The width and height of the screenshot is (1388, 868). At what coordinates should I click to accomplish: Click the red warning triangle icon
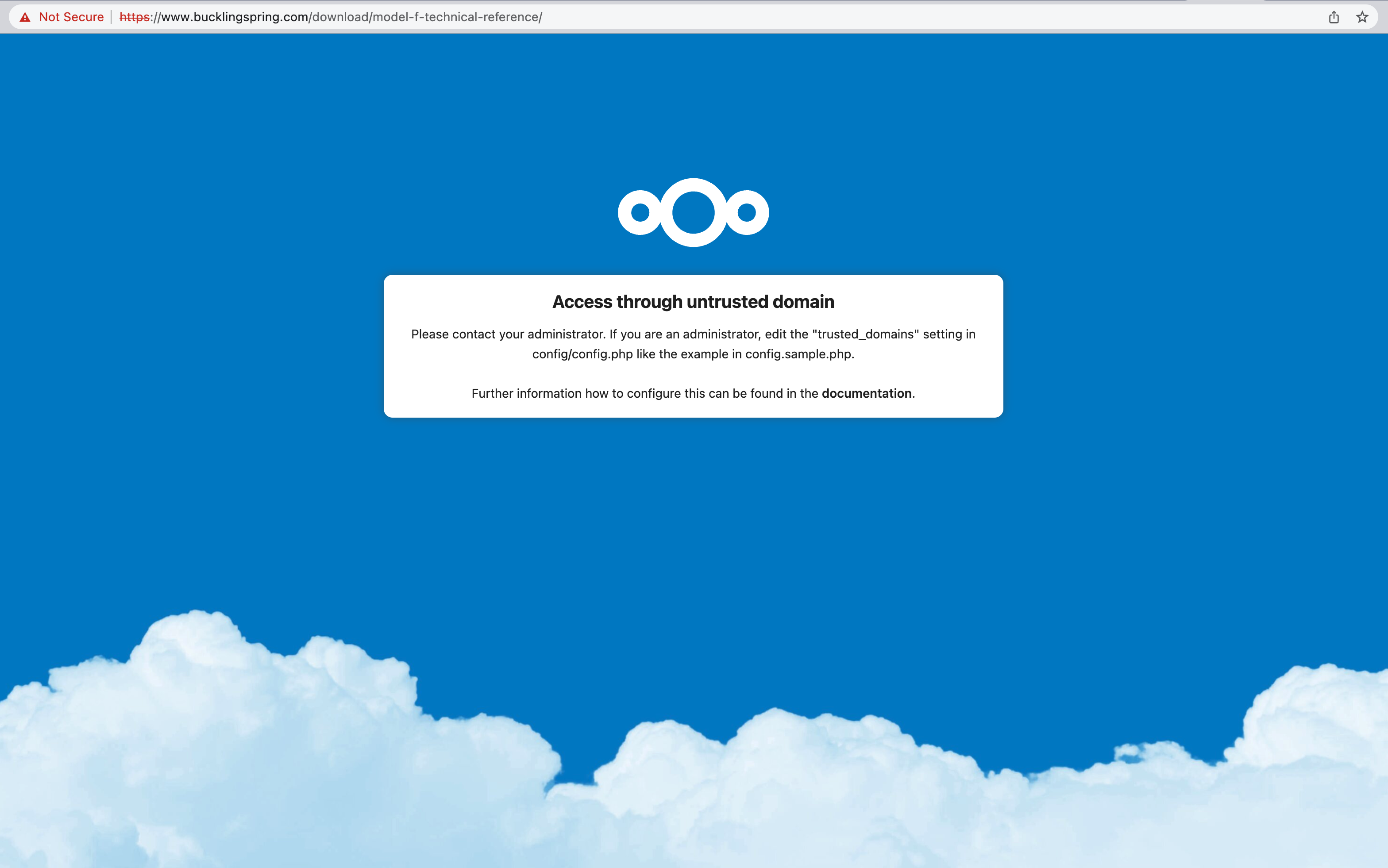25,17
